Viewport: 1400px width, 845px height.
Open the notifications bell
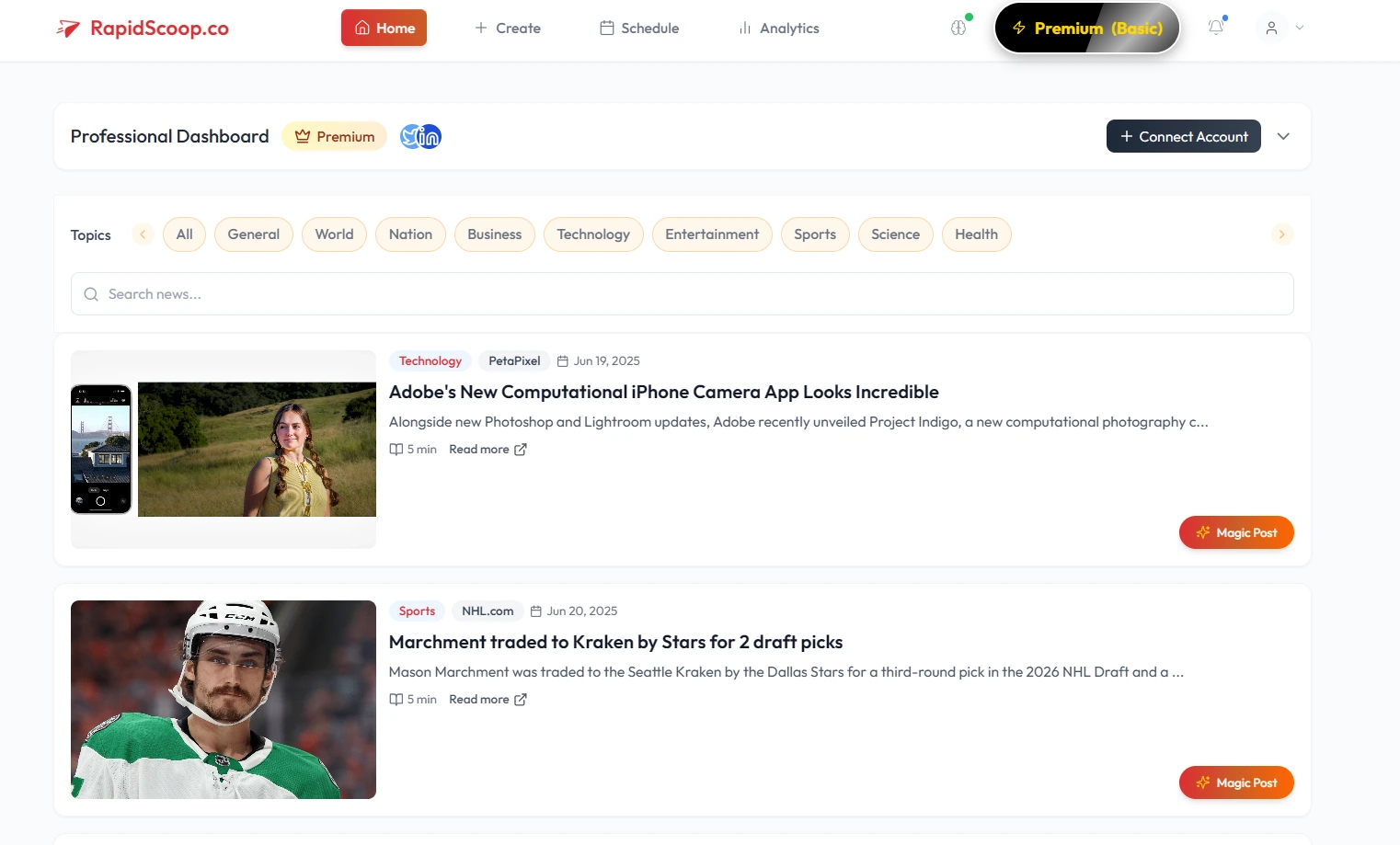pos(1216,28)
